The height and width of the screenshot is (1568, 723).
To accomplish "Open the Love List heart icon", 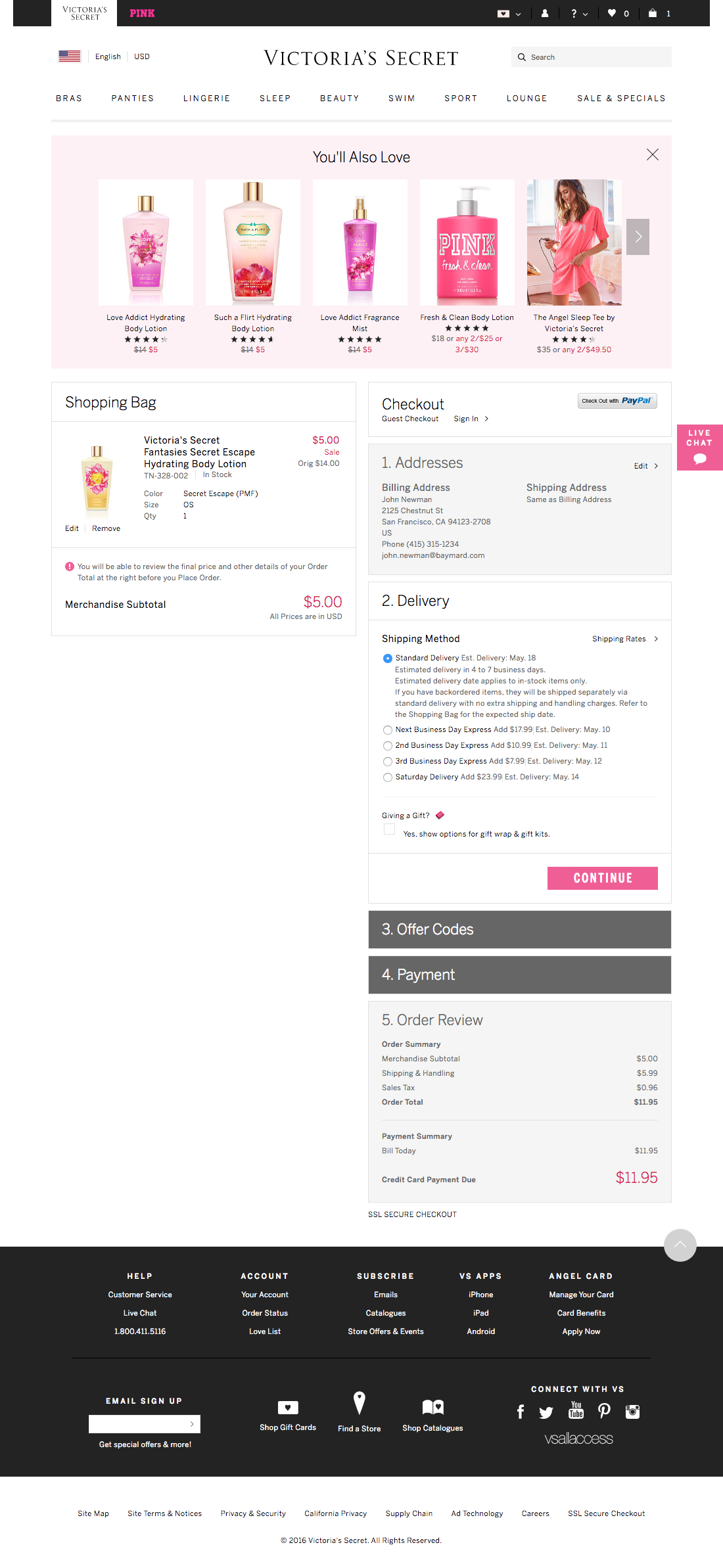I will pyautogui.click(x=612, y=13).
